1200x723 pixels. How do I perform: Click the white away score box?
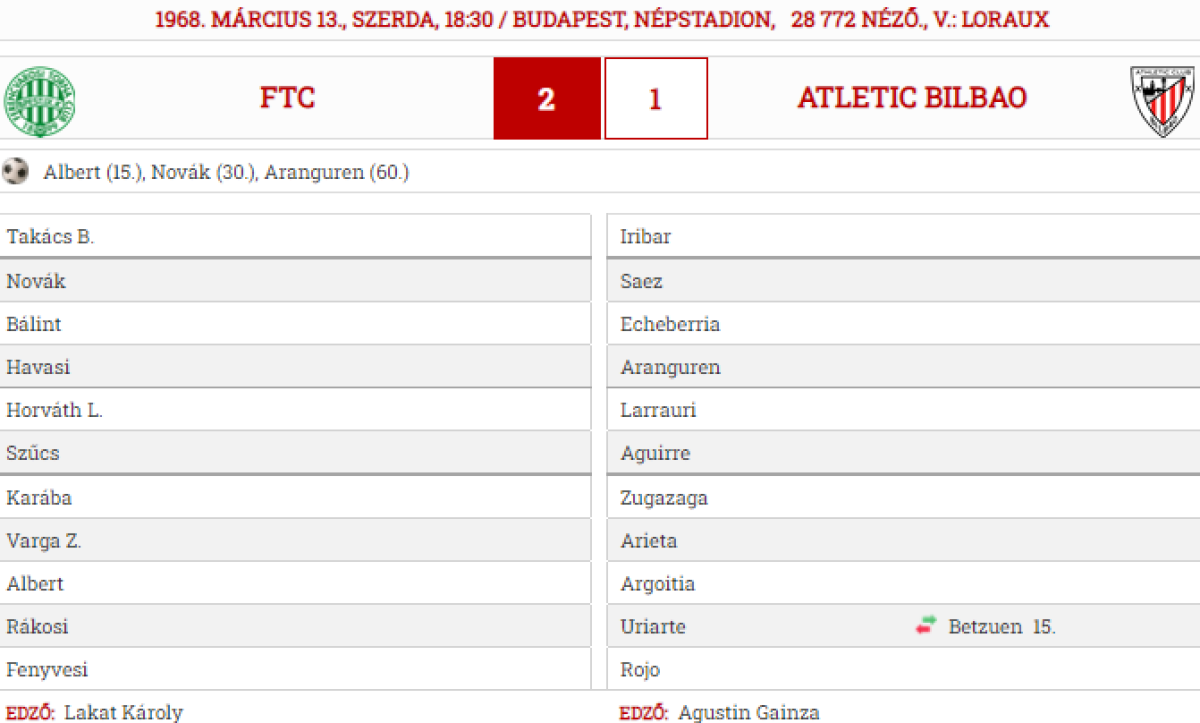655,99
